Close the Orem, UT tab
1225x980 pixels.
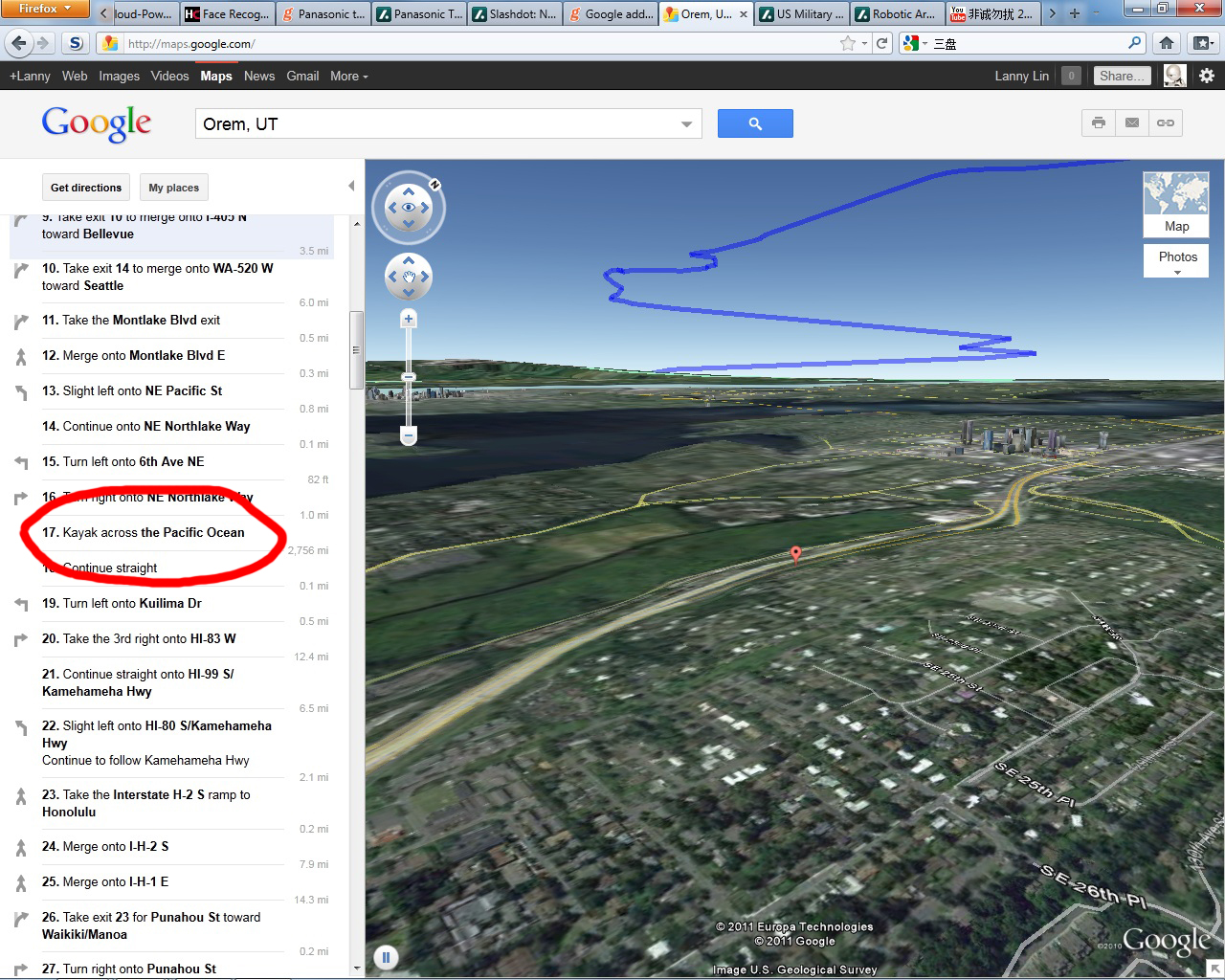point(744,14)
